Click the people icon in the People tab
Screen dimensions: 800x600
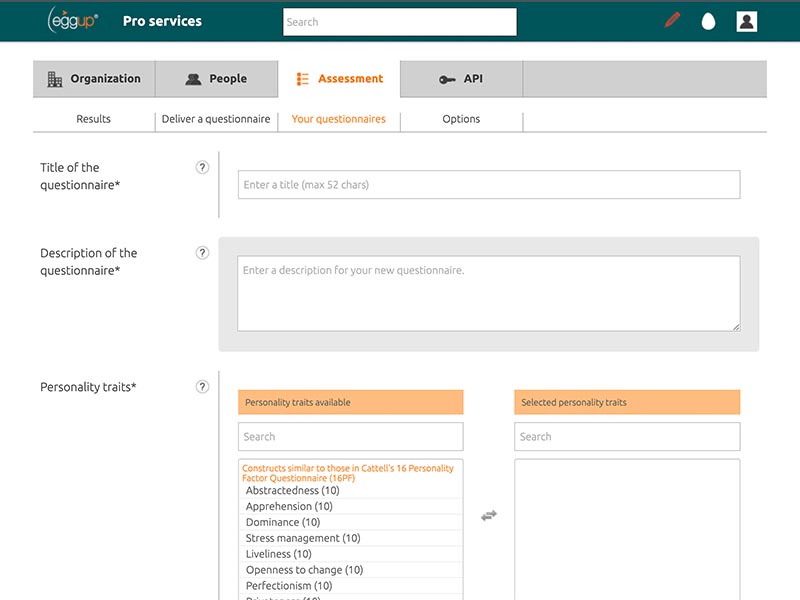click(193, 79)
